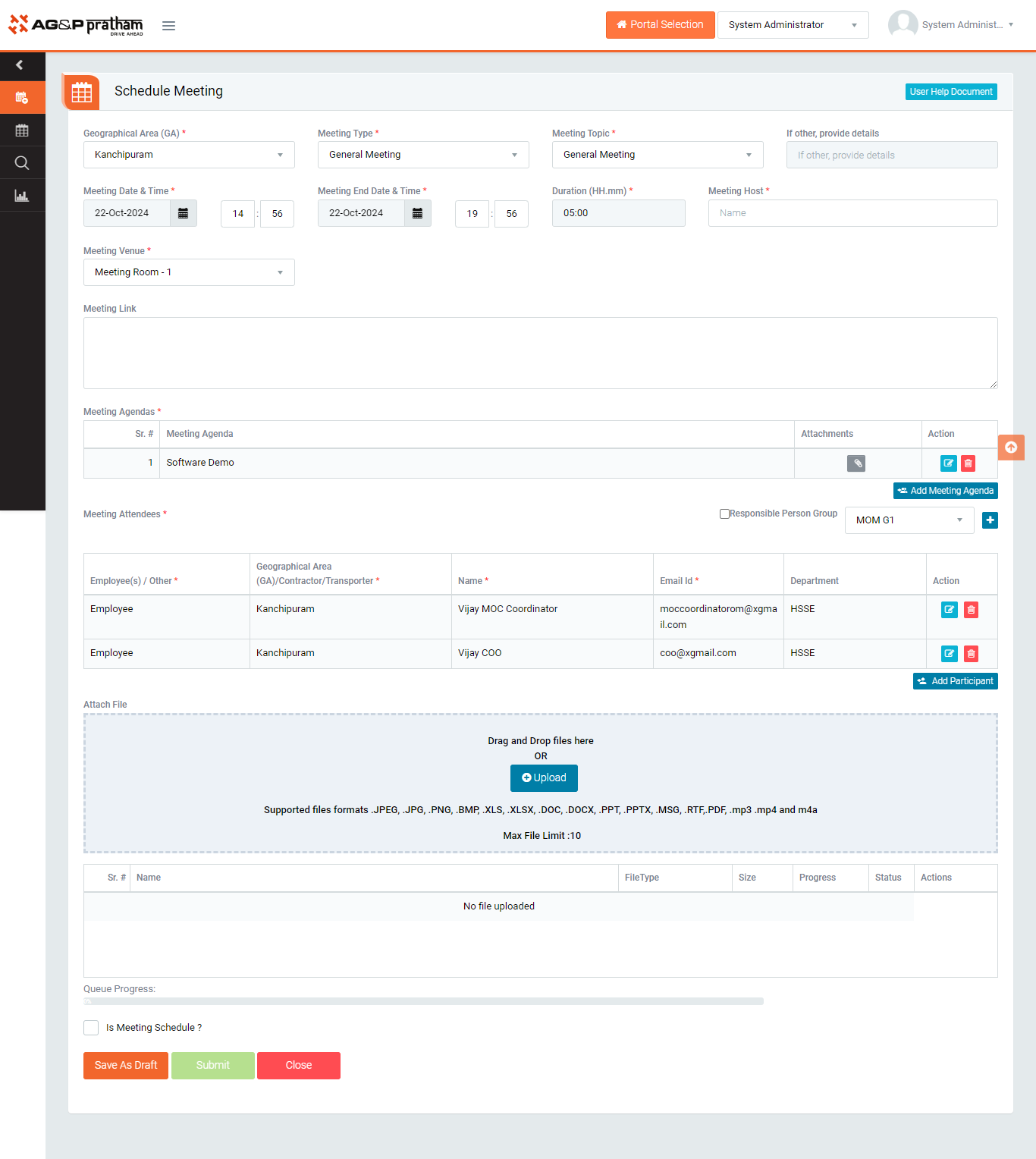1036x1159 pixels.
Task: Open Meeting Date calendar picker
Action: tap(183, 213)
